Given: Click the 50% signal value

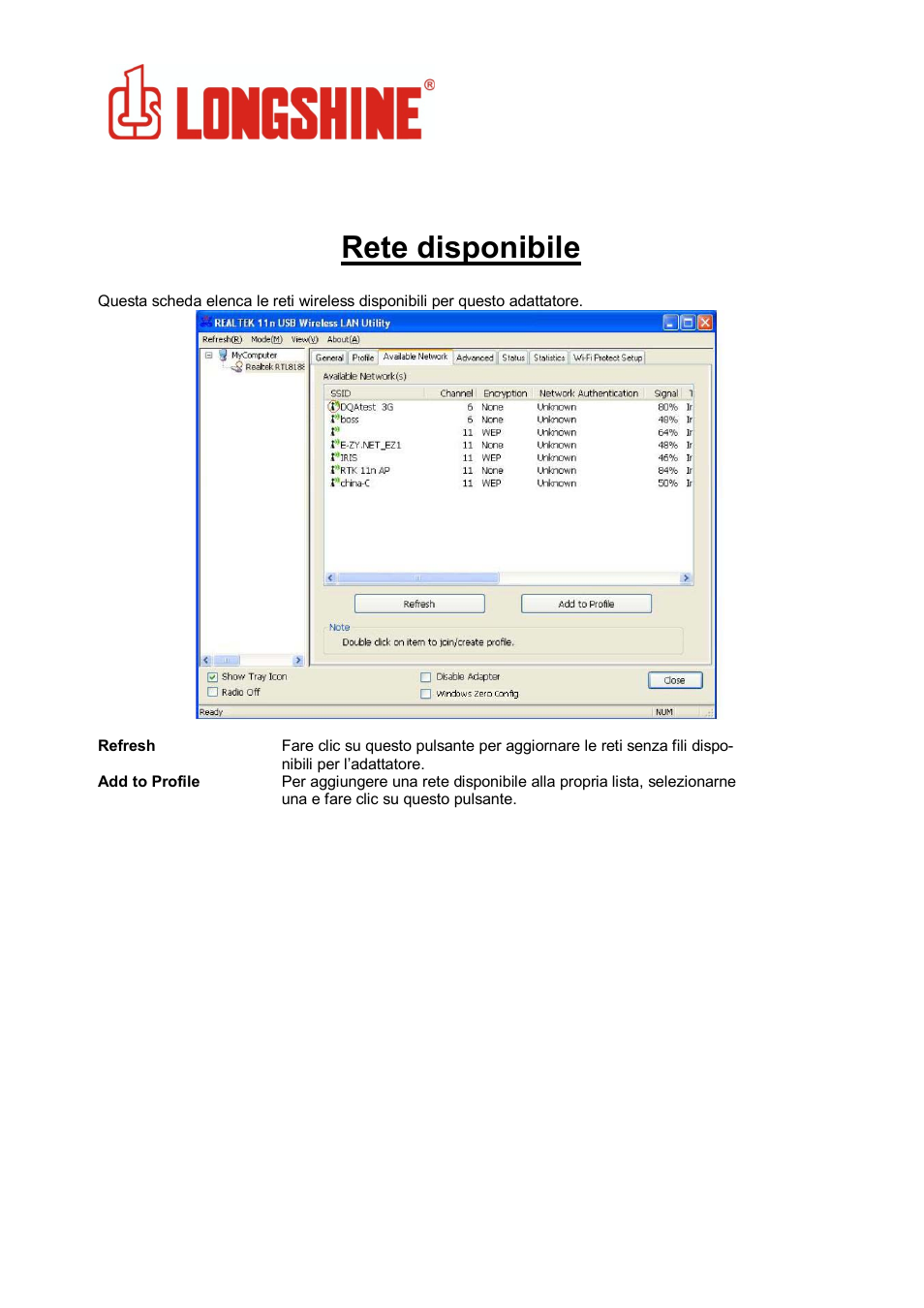Looking at the screenshot, I should (667, 483).
